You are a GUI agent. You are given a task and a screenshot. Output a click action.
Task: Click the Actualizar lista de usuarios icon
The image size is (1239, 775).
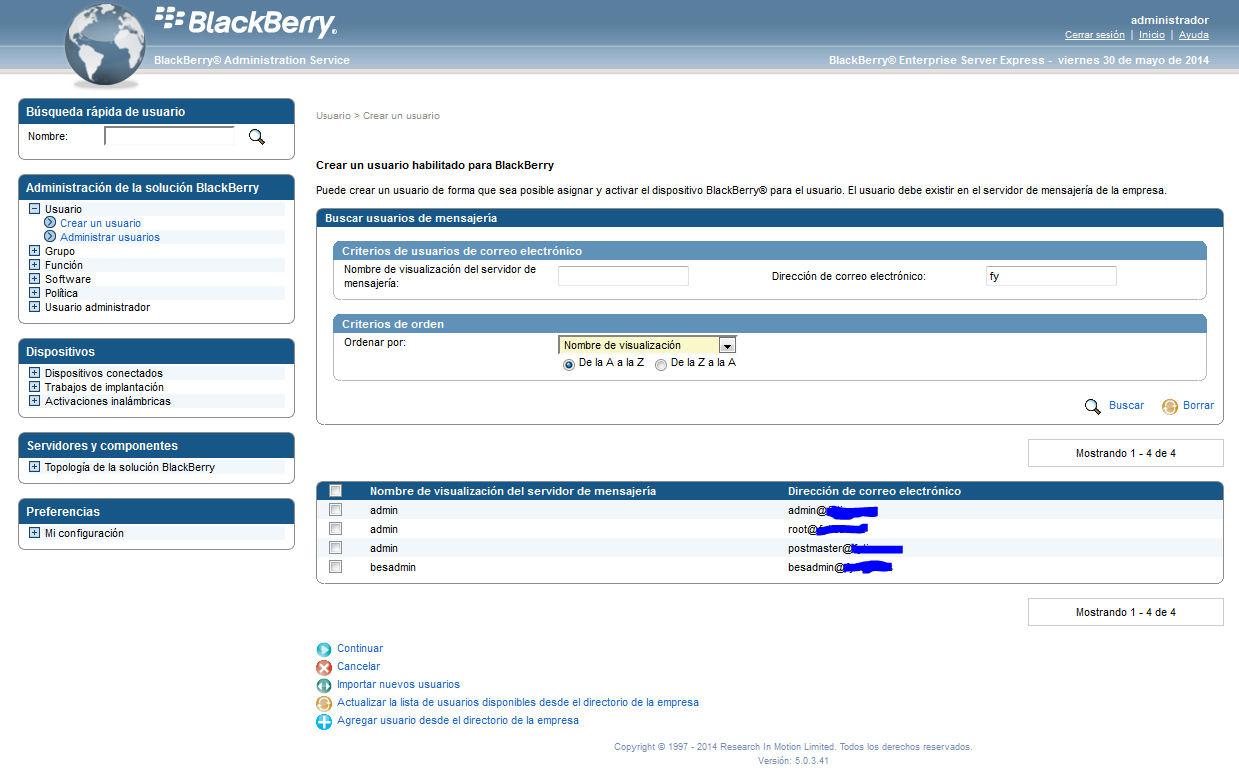coord(324,703)
